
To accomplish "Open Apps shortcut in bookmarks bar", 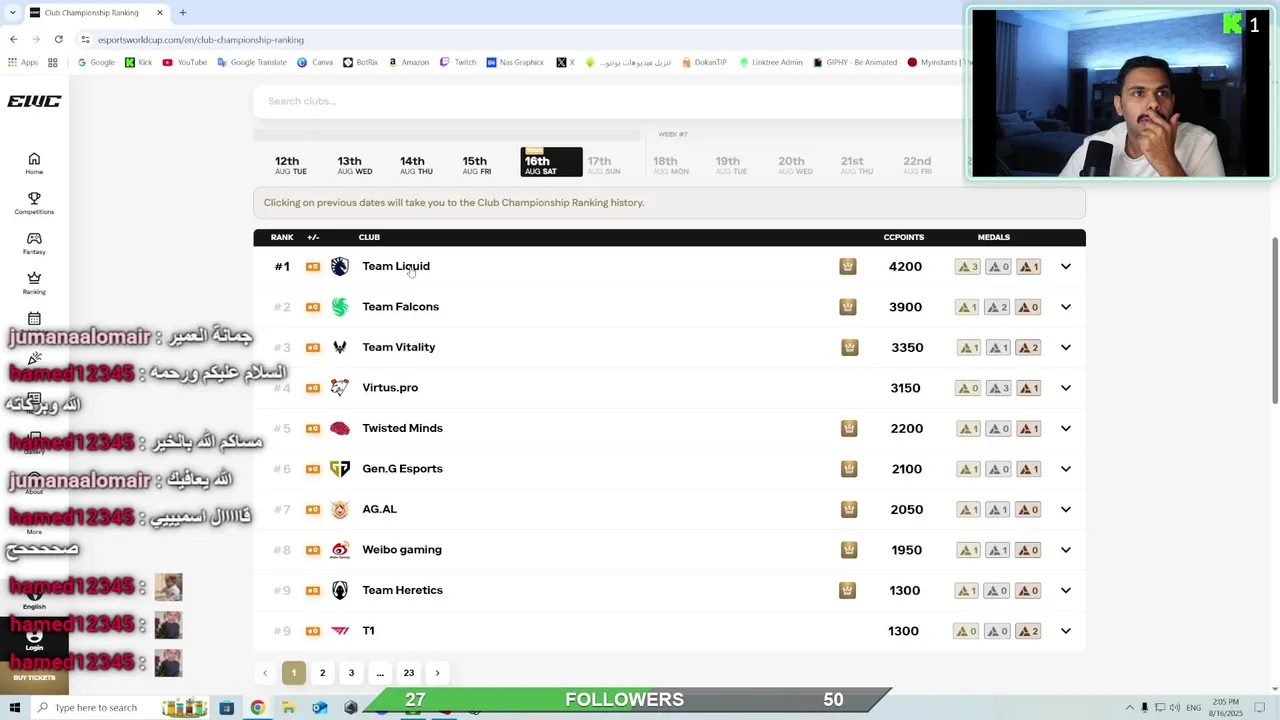I will tap(23, 62).
